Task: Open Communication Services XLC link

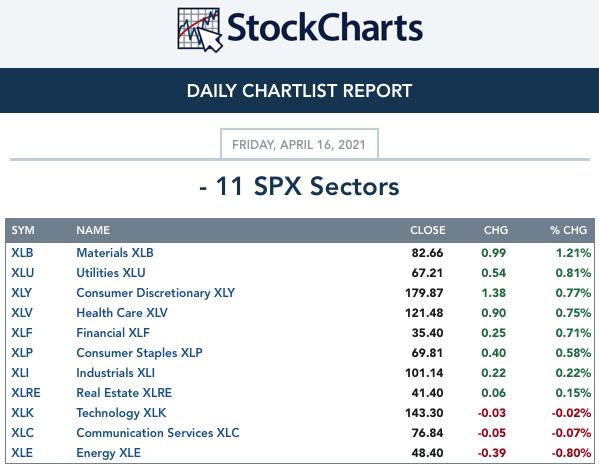Action: tap(158, 432)
